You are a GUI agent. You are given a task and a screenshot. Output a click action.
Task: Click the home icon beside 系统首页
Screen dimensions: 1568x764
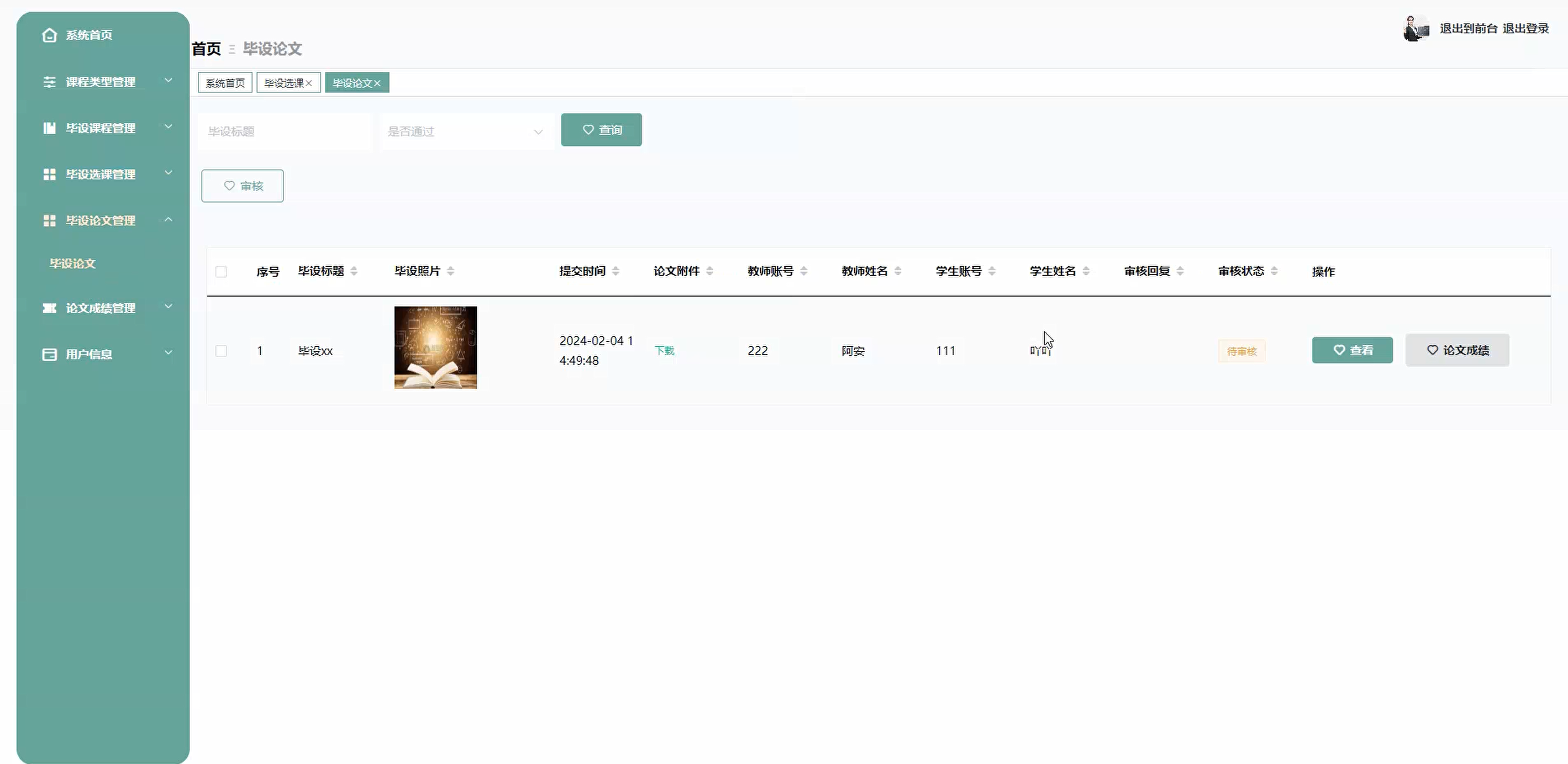coord(49,35)
